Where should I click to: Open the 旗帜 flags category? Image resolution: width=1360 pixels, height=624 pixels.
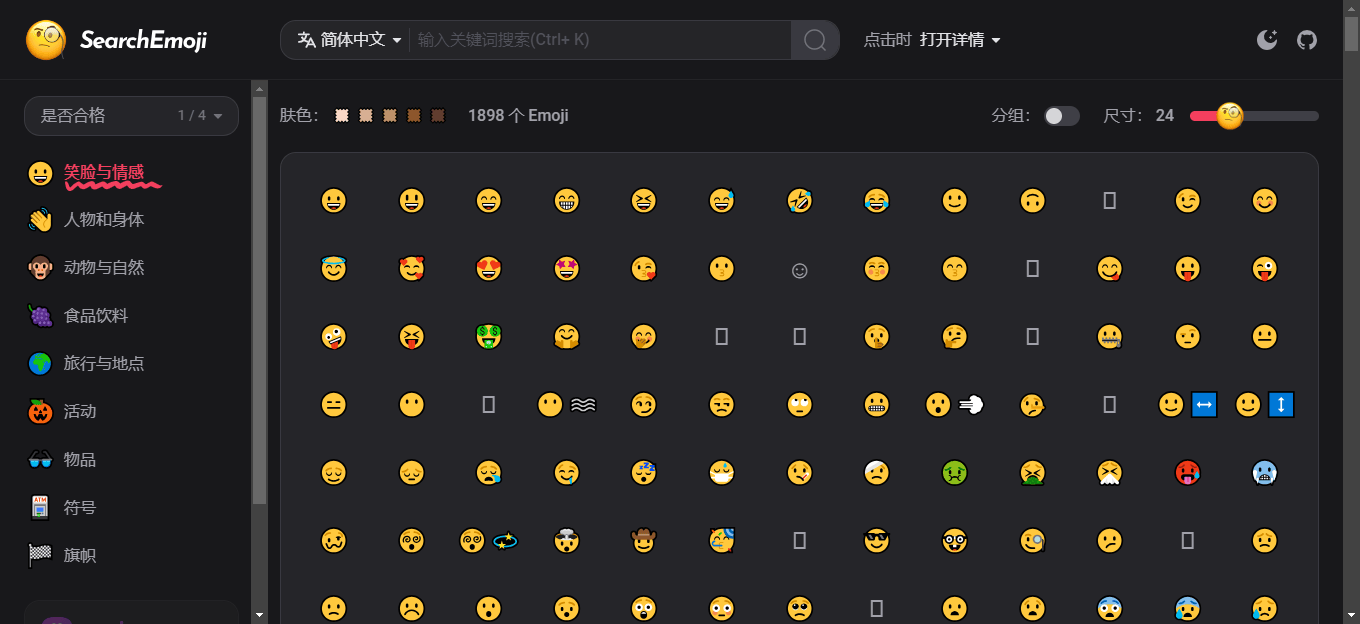[80, 556]
